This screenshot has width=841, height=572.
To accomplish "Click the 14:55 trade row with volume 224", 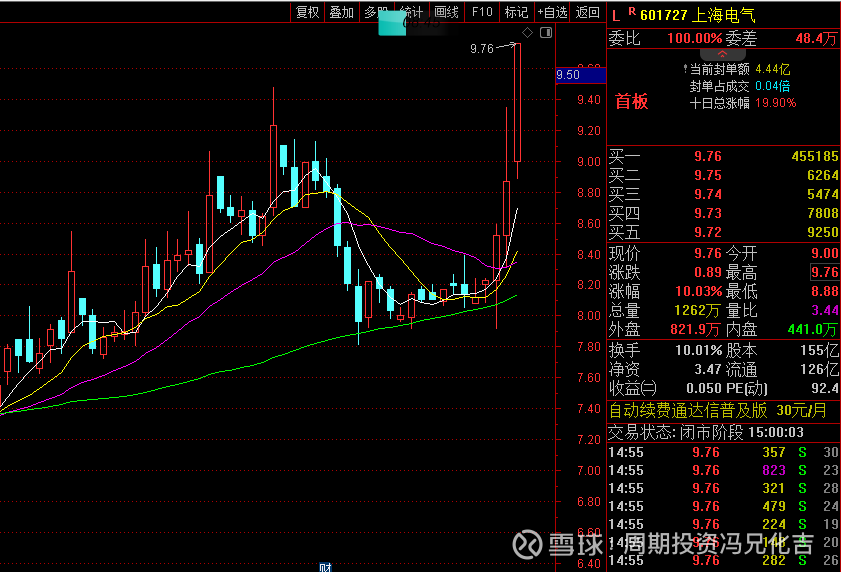I will [724, 524].
